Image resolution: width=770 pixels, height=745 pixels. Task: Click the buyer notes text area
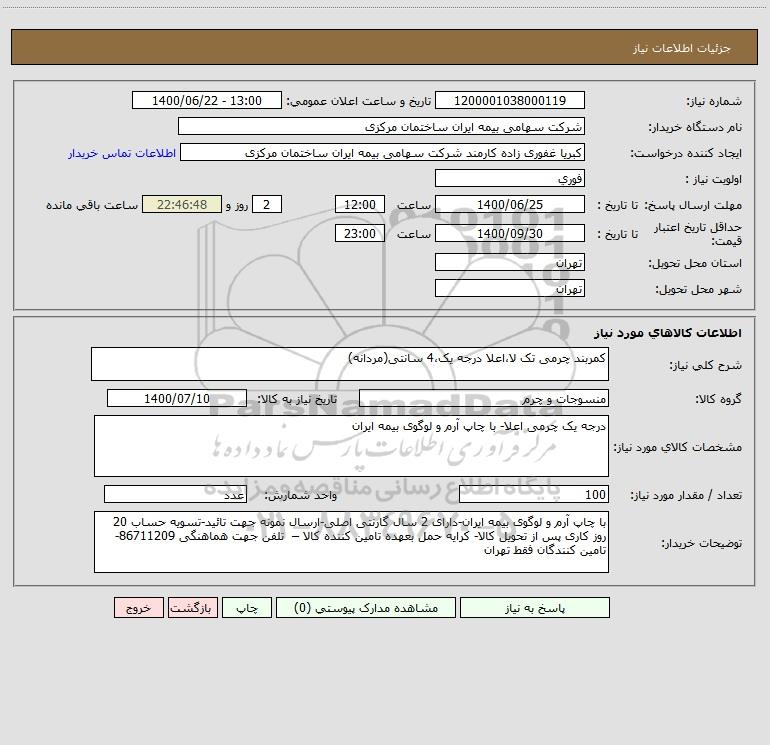pos(351,542)
